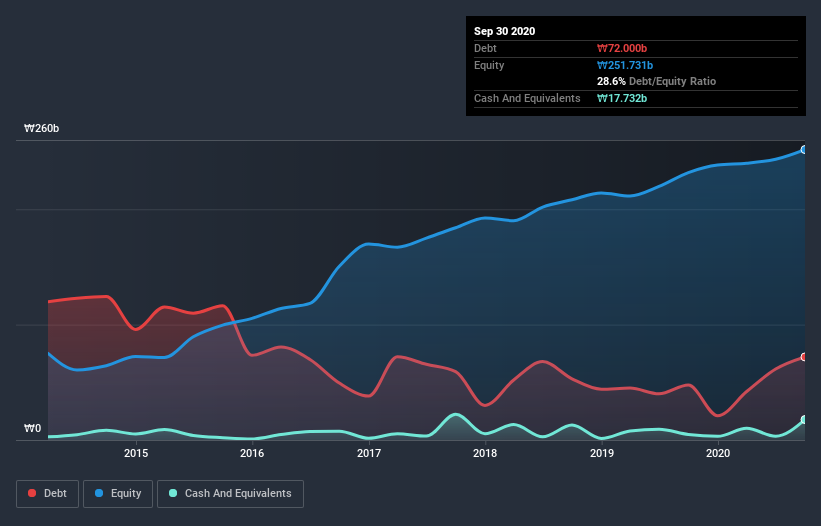Click the red Debt endpoint marker on the chart
Image resolution: width=821 pixels, height=526 pixels.
click(804, 357)
